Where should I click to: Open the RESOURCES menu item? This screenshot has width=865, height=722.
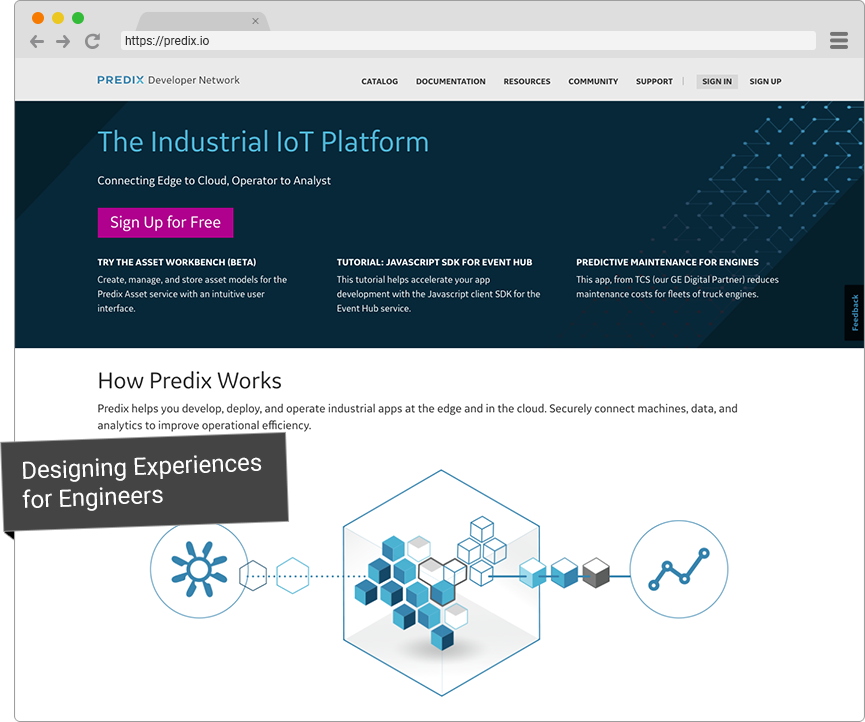click(x=527, y=82)
